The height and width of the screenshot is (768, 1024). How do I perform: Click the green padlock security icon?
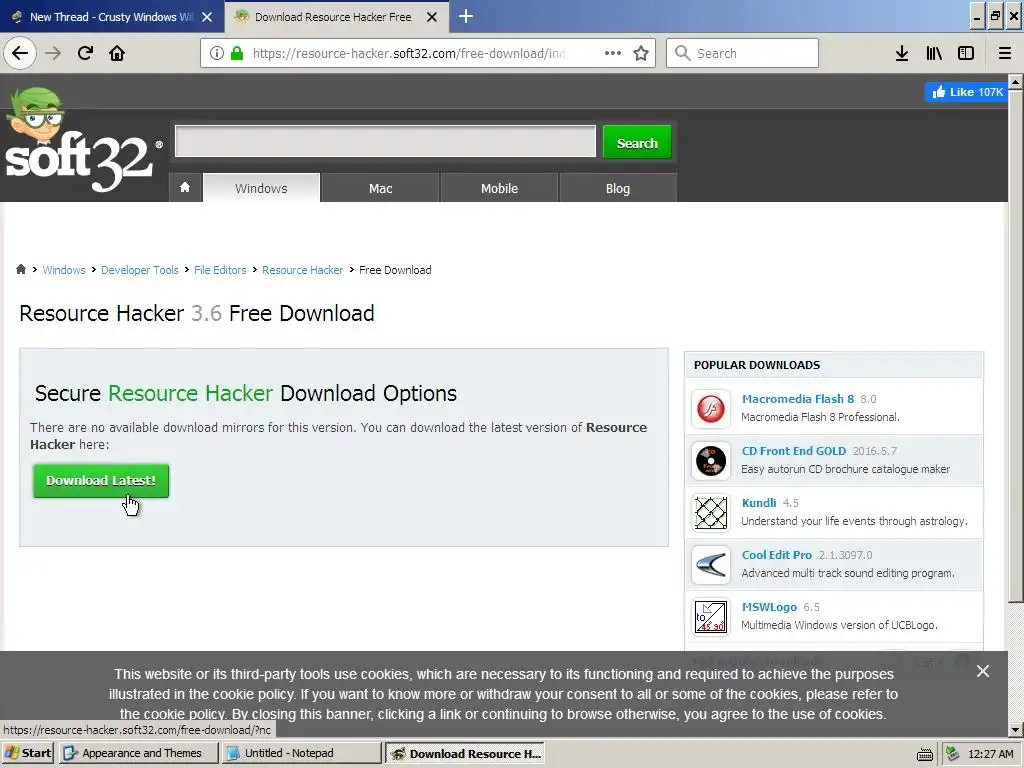(x=237, y=53)
